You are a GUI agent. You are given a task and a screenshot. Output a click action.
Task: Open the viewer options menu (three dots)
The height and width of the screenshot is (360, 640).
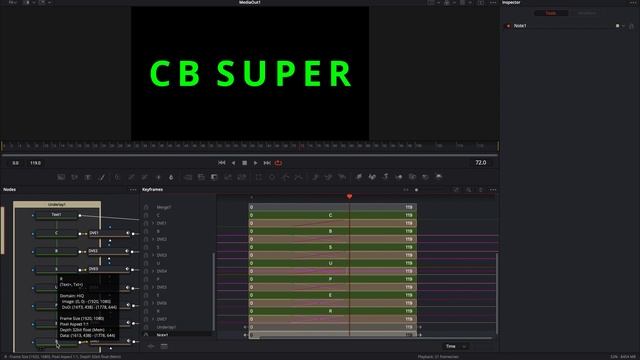pos(493,2)
